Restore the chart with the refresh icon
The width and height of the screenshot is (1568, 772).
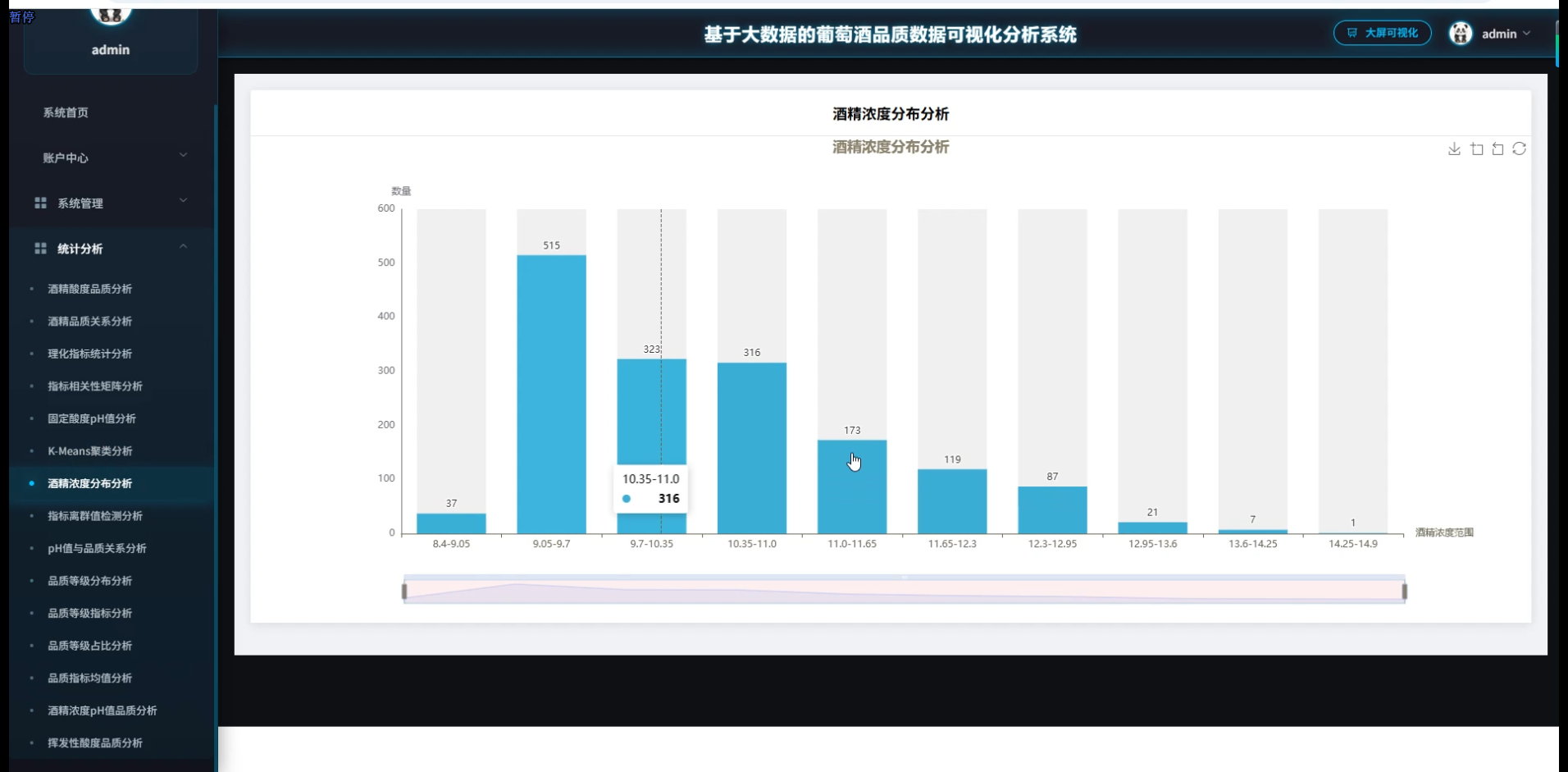pos(1520,148)
